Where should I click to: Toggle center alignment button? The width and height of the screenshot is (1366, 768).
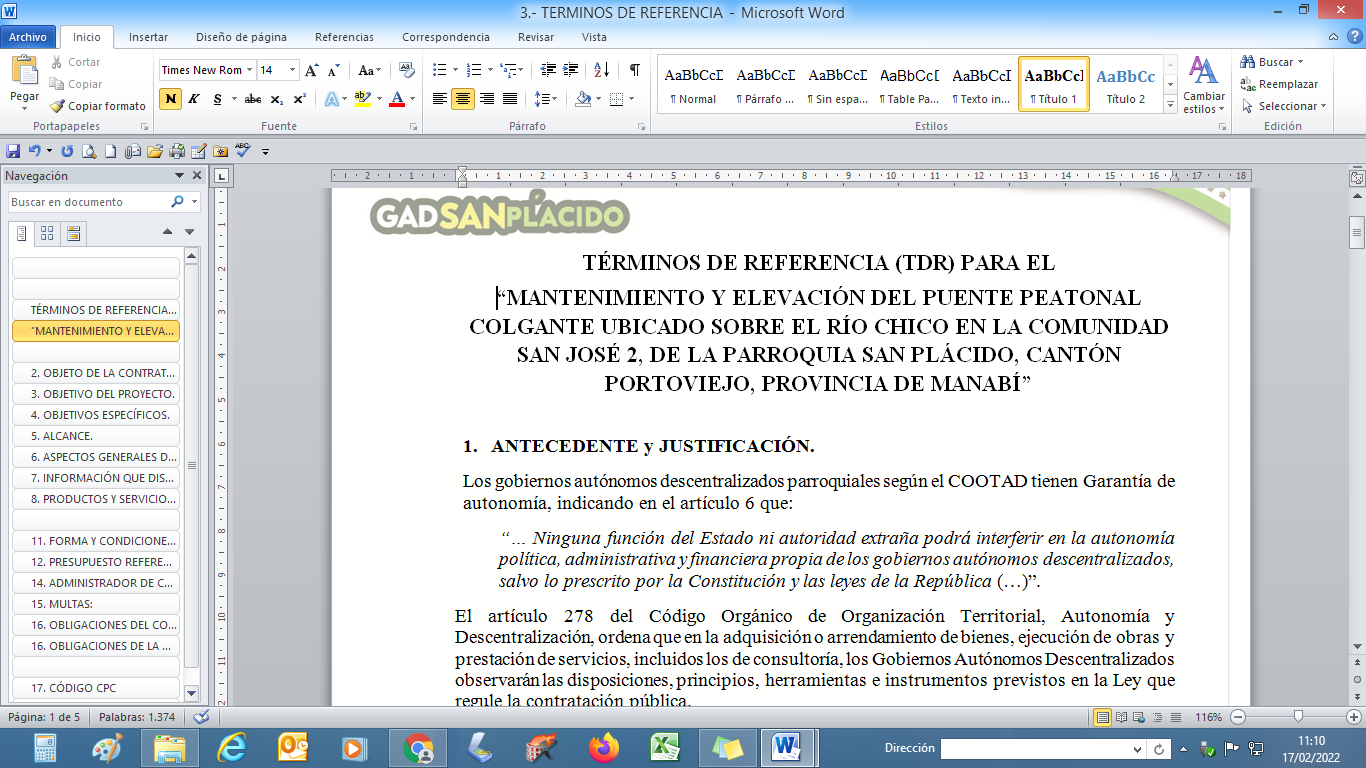(463, 99)
